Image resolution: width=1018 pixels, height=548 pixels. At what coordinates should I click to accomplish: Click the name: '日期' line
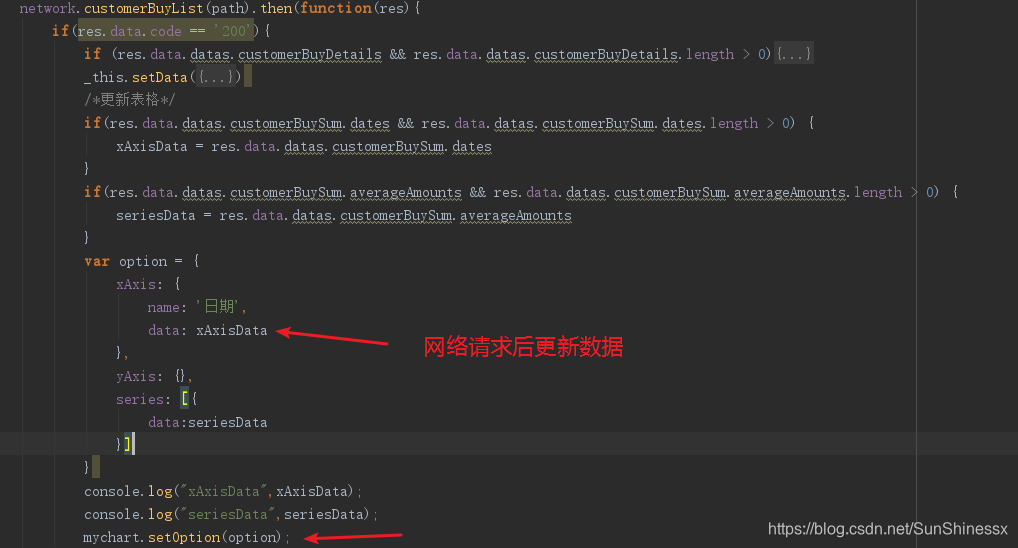point(197,307)
